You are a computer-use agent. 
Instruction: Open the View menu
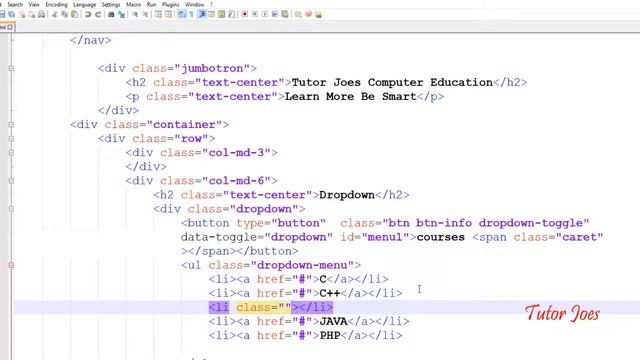tap(34, 4)
